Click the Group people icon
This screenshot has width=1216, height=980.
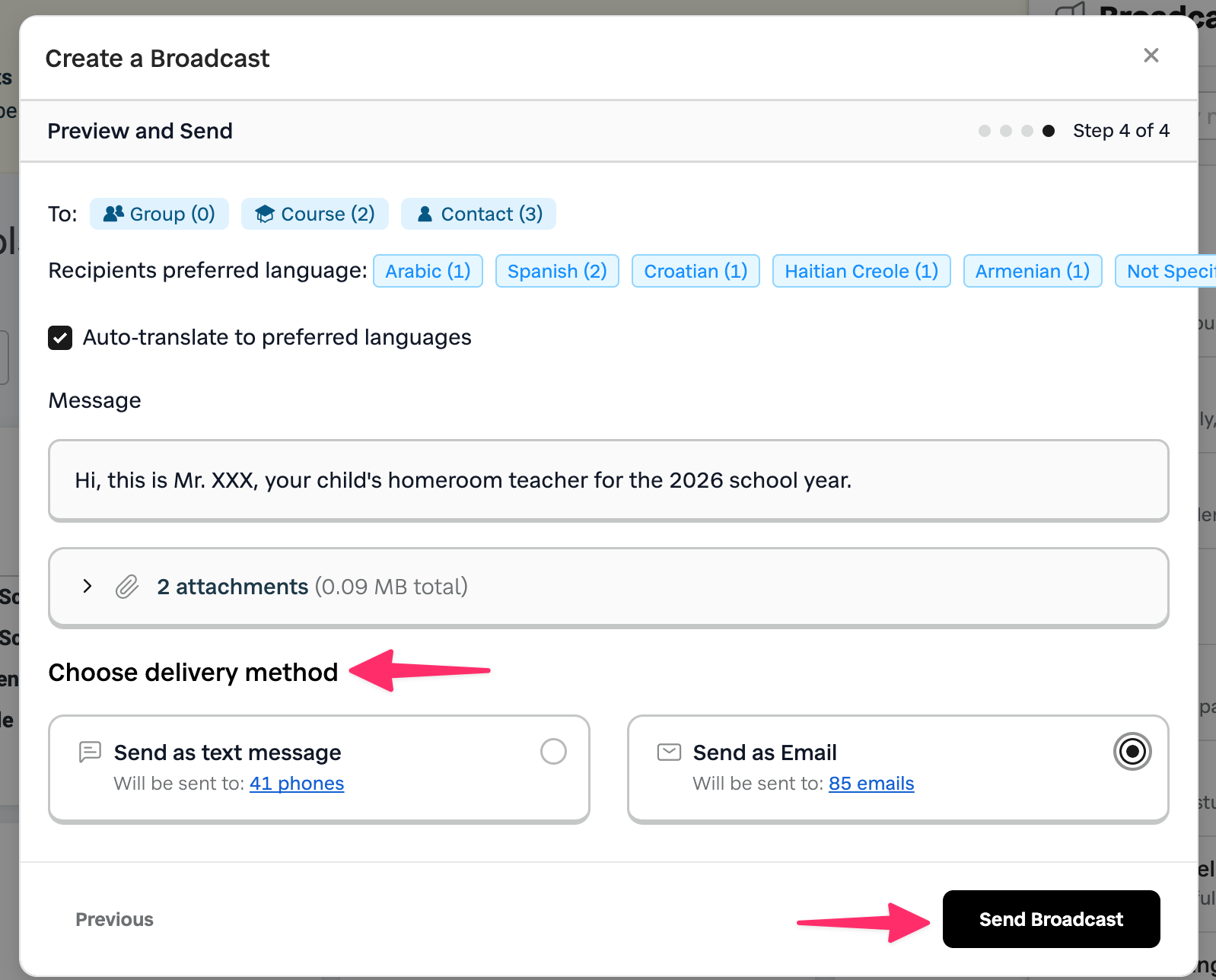pos(113,214)
